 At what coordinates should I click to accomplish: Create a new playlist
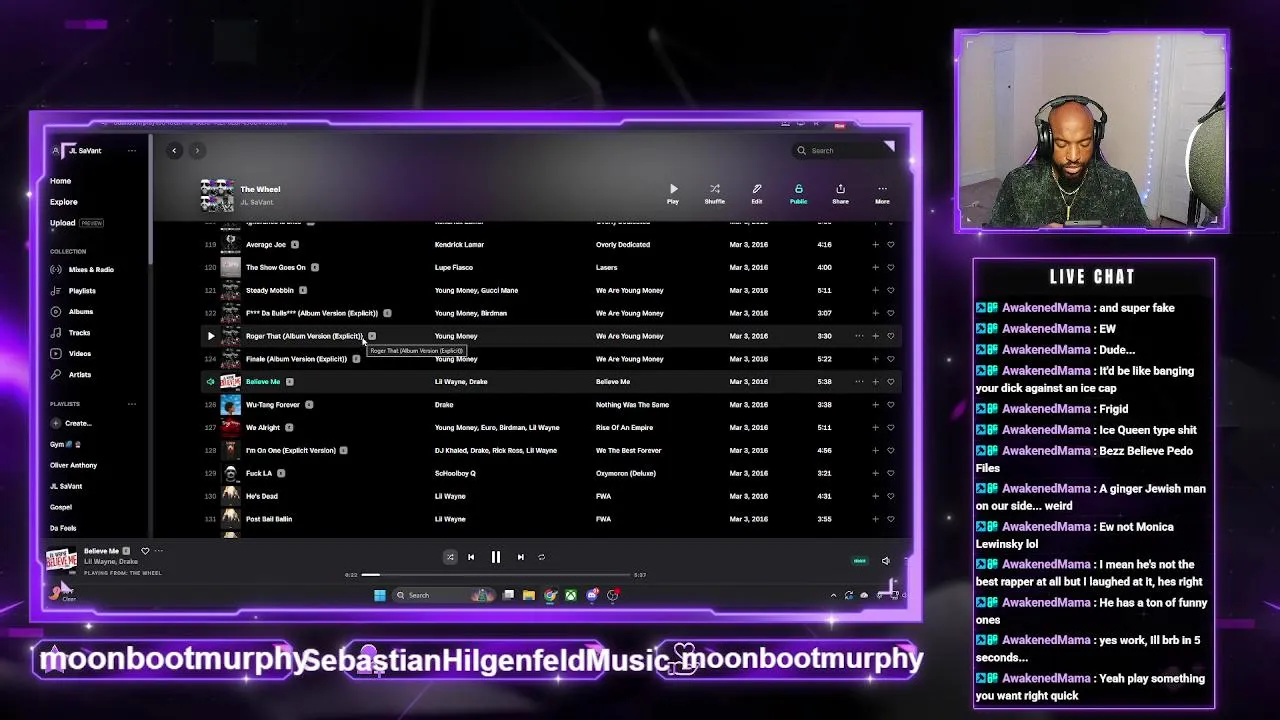point(71,423)
